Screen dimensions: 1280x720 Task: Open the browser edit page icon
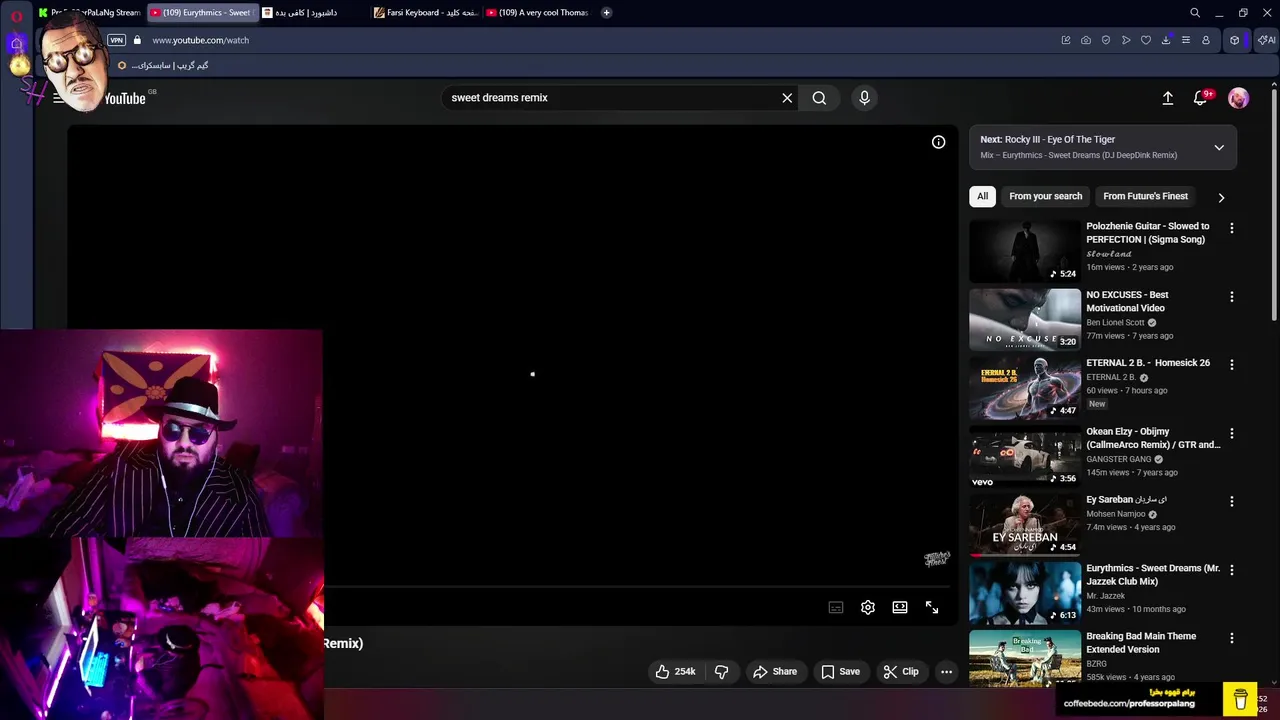[1066, 40]
